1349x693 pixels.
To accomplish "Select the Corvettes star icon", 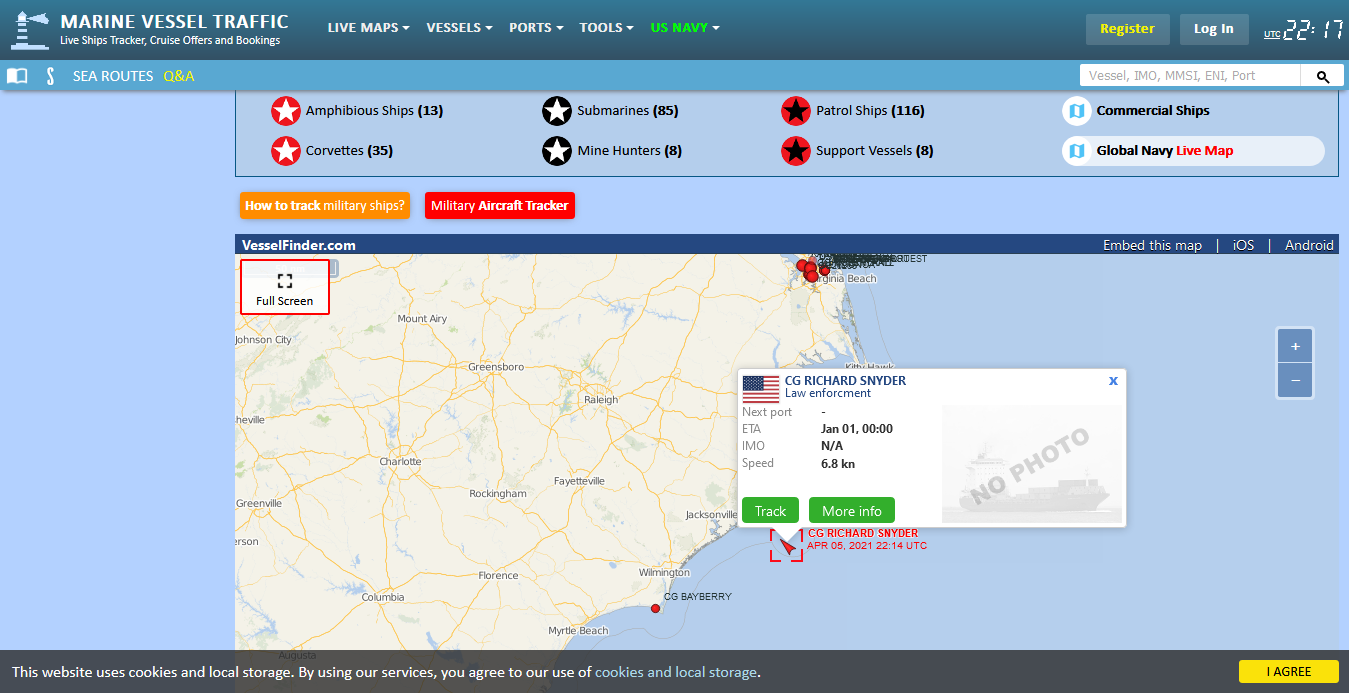I will tap(286, 151).
